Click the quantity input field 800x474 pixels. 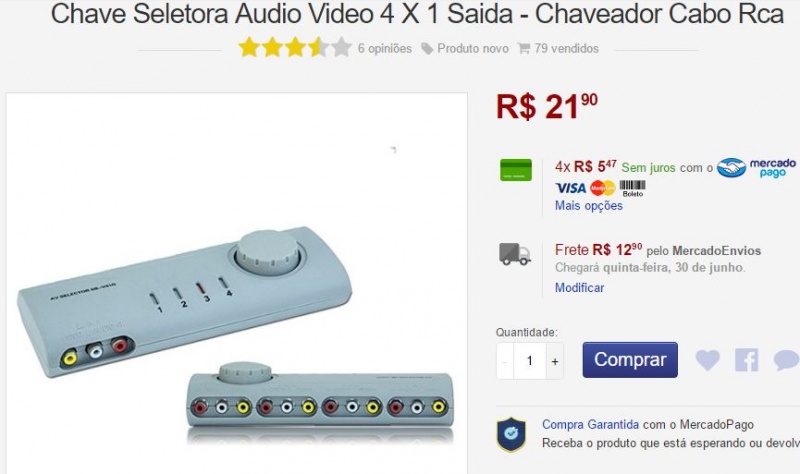pos(530,361)
